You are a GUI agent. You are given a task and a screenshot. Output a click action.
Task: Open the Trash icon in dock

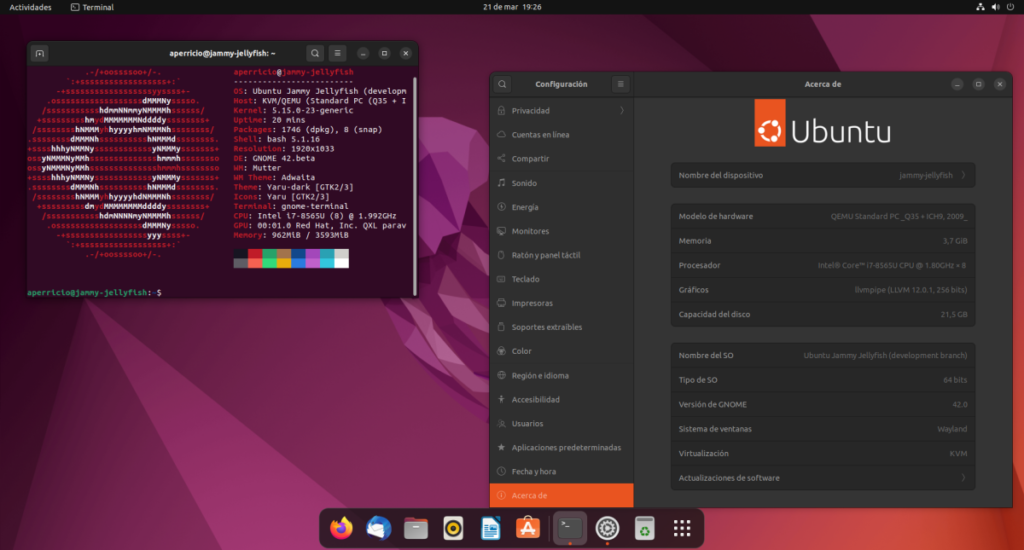coord(645,528)
